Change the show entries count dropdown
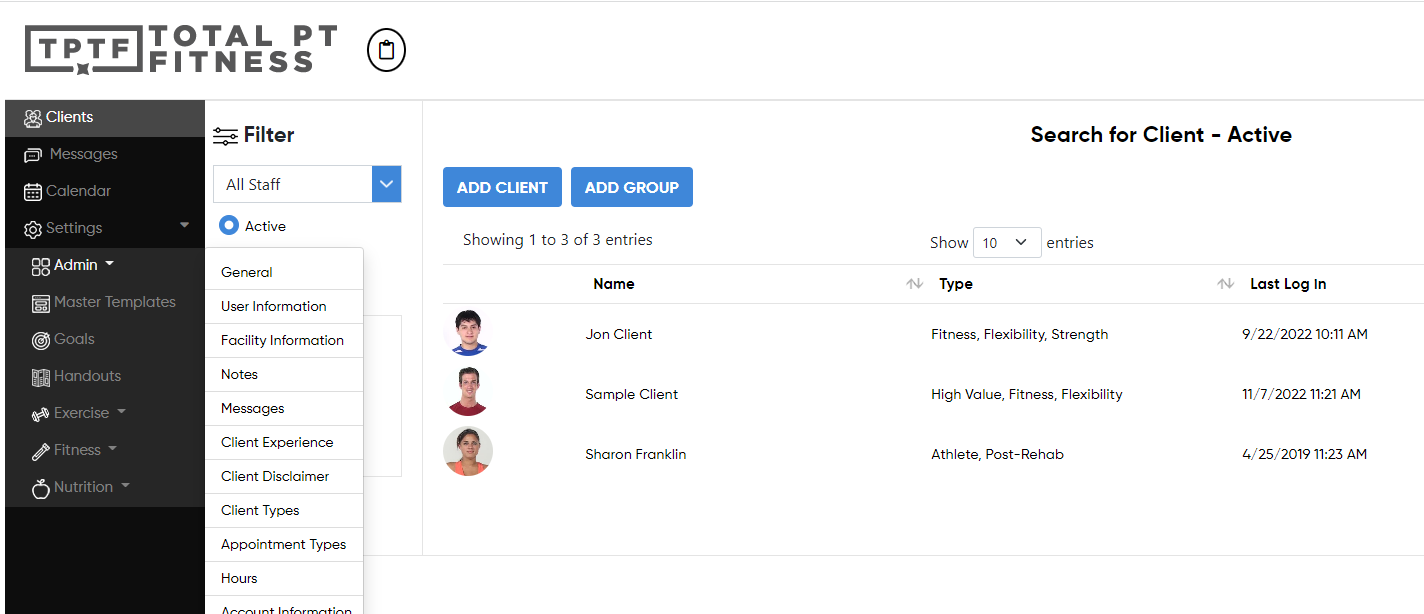 pyautogui.click(x=1007, y=242)
